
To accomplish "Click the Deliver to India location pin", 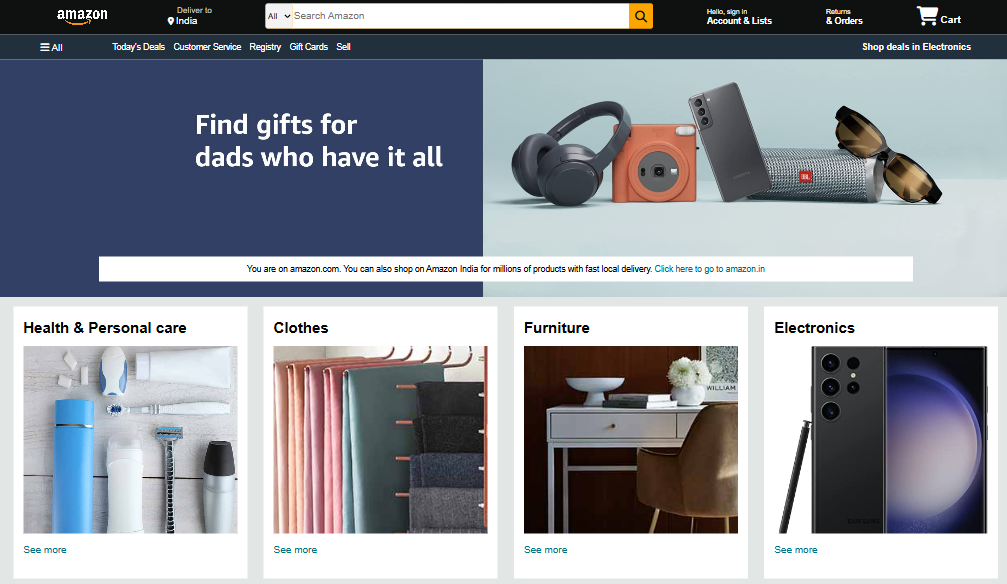I will (x=171, y=21).
